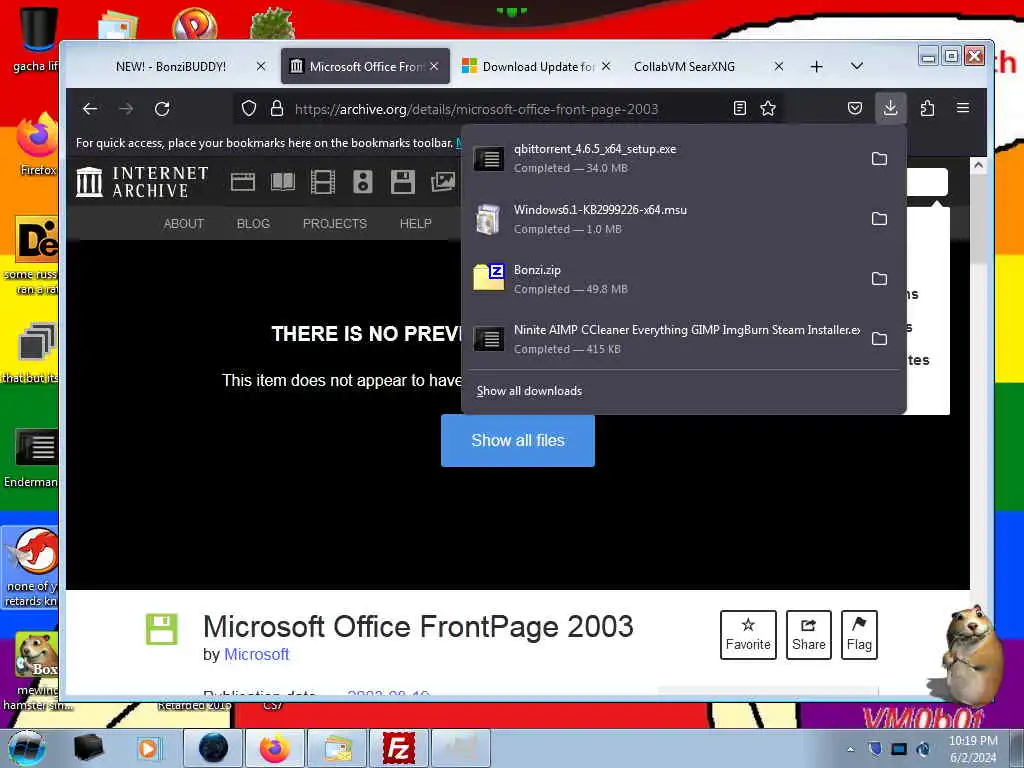The height and width of the screenshot is (768, 1024).
Task: Close the Download Update tab
Action: tap(606, 67)
